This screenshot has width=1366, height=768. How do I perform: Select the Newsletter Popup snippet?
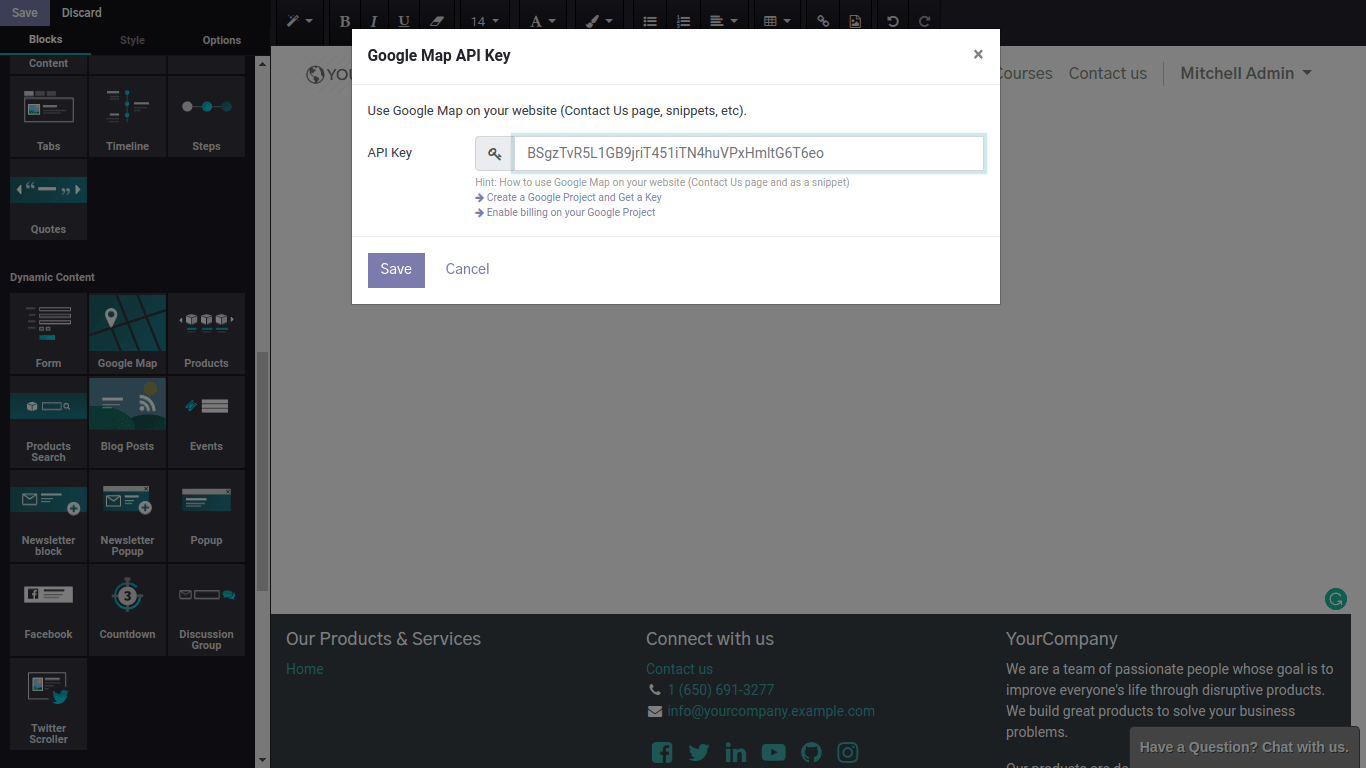[127, 516]
